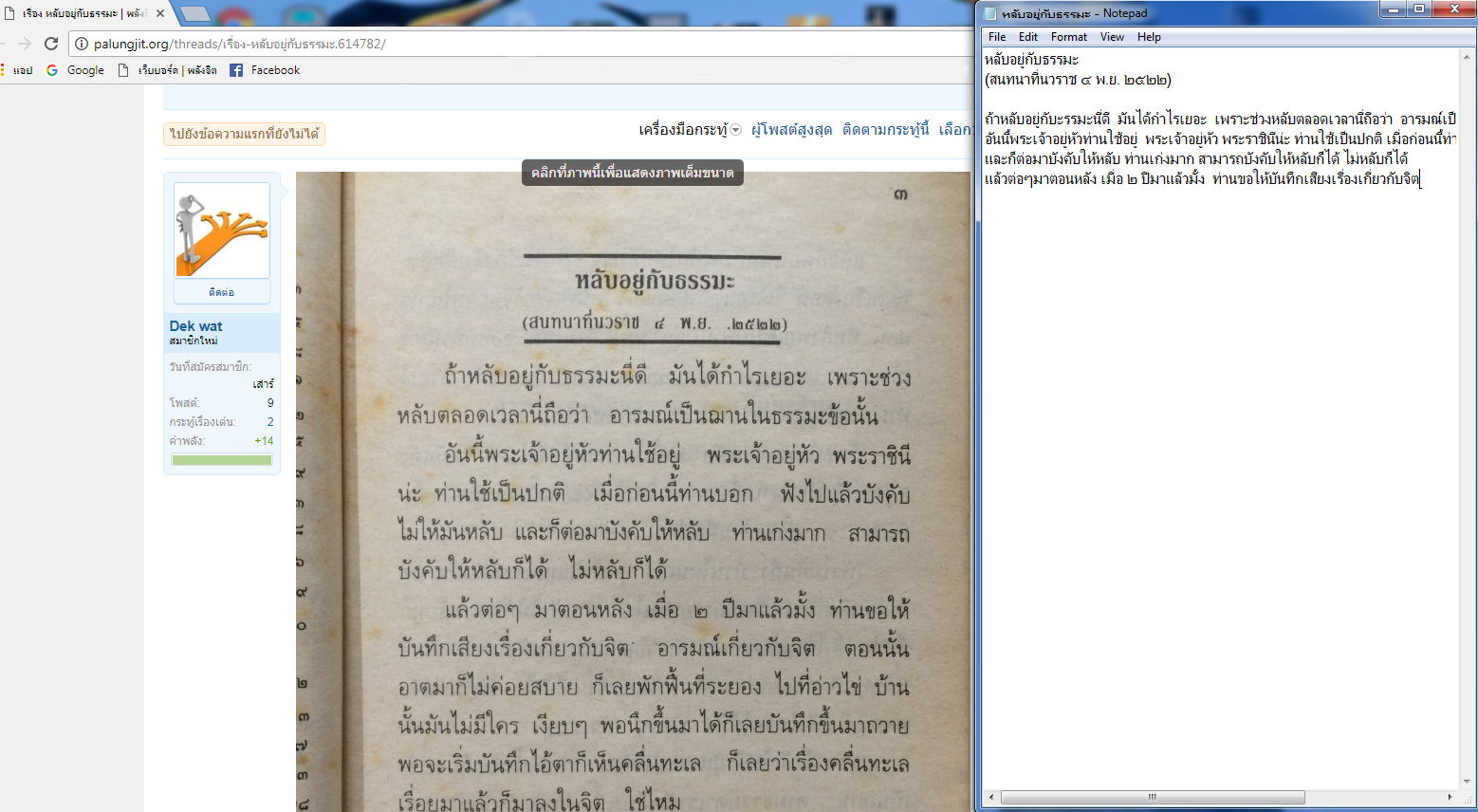Click the Notepad window icon in title bar

991,13
